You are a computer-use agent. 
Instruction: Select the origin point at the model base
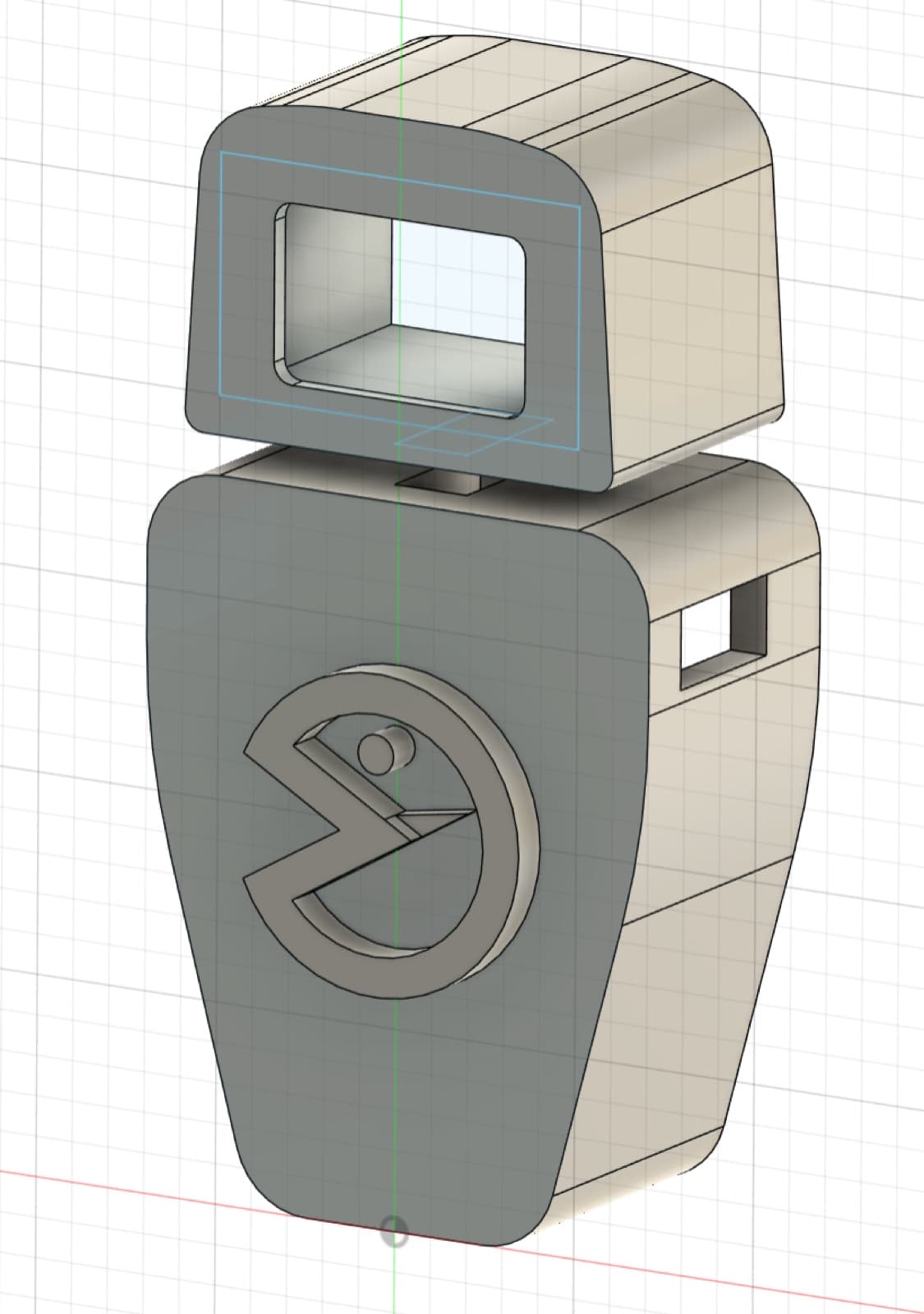396,1230
